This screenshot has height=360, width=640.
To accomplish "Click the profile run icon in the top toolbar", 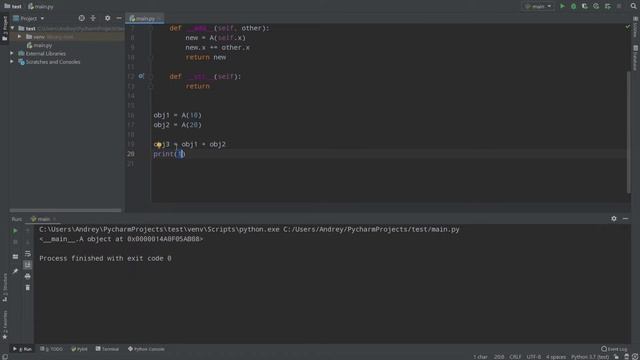I will coord(596,6).
